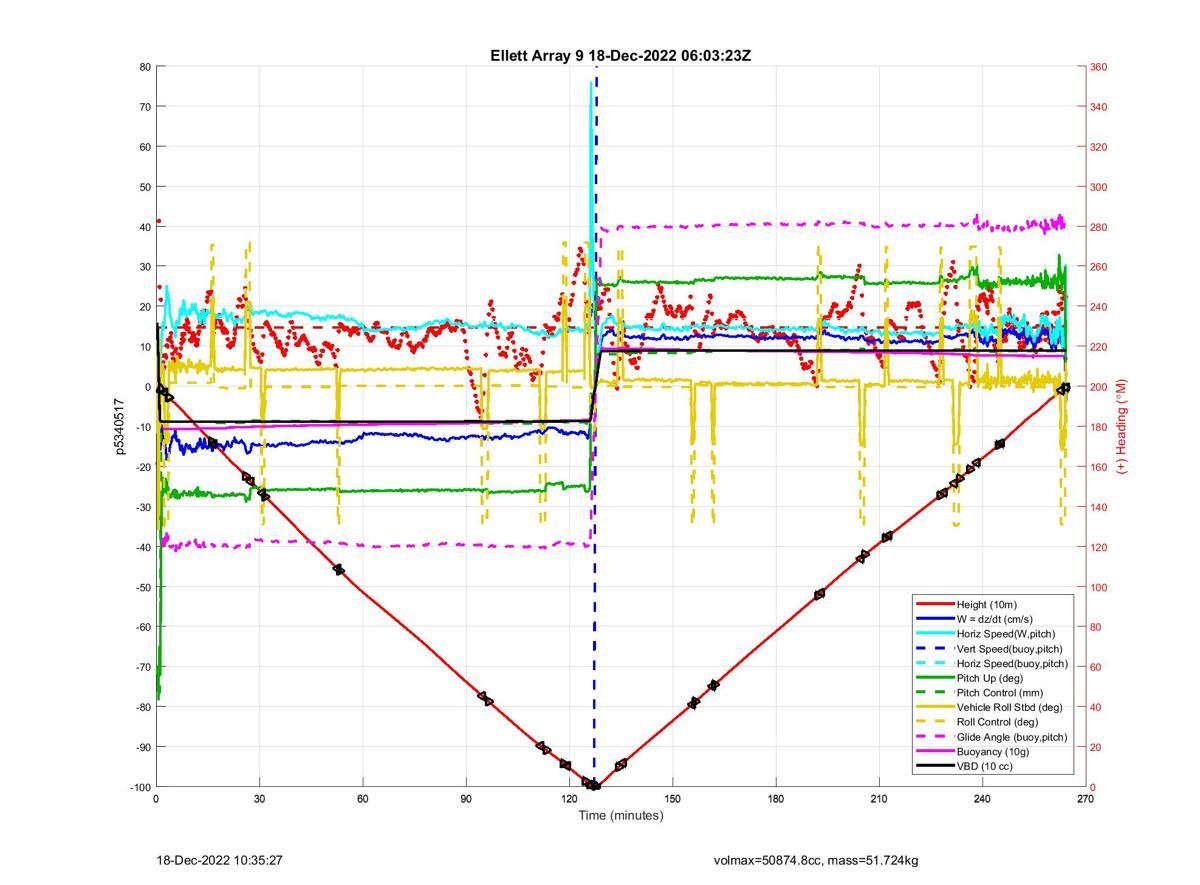The width and height of the screenshot is (1200, 885).
Task: Click the red '(+) Heading (°M)' axis label
Action: 1121,426
